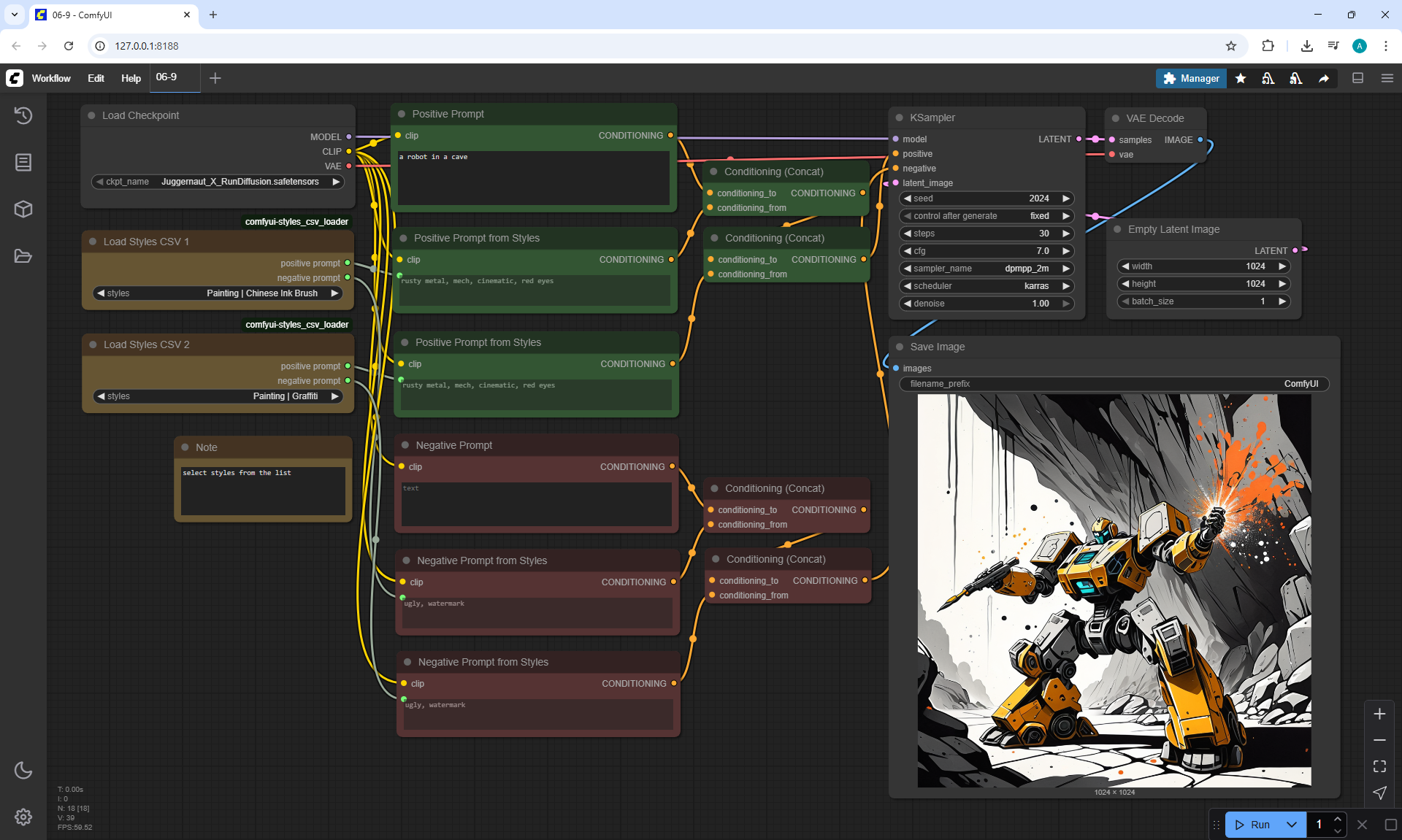The image size is (1402, 840).
Task: Open the scheduler karras dropdown
Action: pyautogui.click(x=986, y=286)
